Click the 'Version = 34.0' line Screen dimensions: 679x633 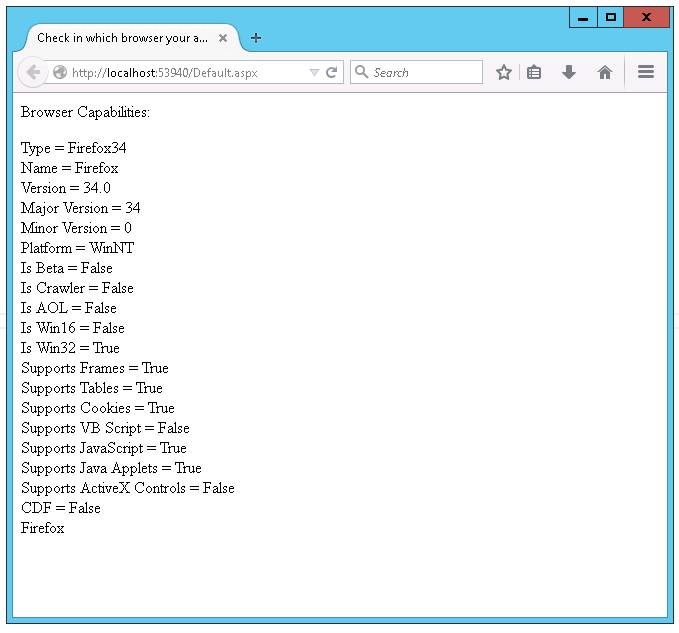point(66,188)
